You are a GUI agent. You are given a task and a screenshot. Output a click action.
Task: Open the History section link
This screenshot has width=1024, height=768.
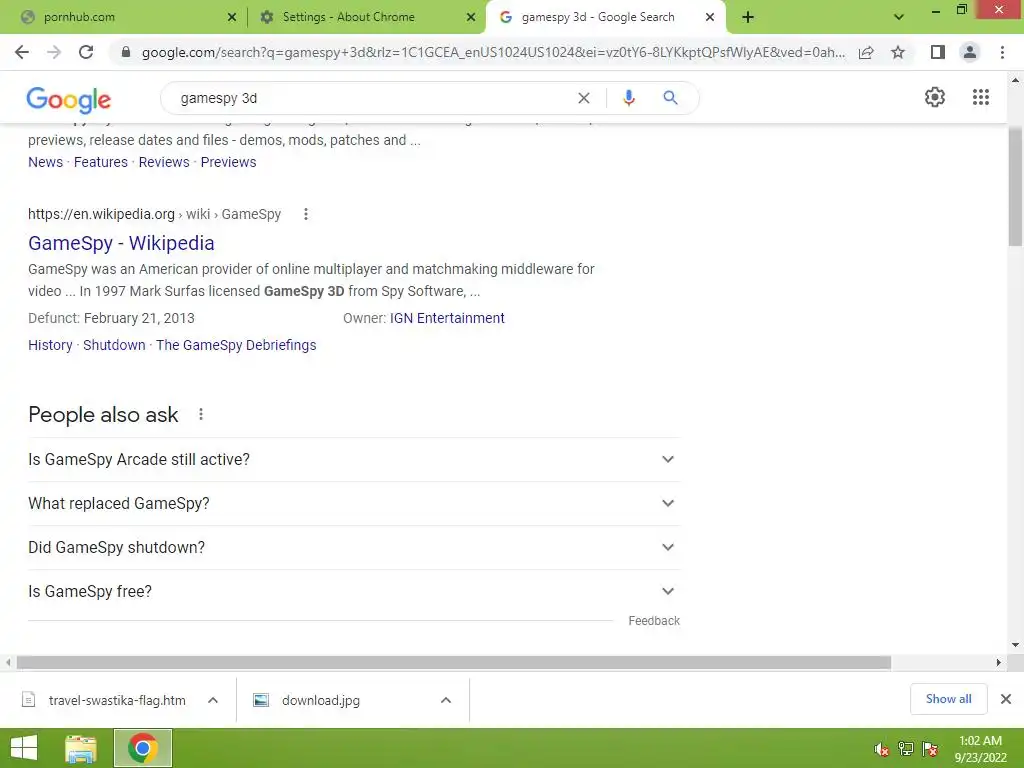click(x=50, y=345)
